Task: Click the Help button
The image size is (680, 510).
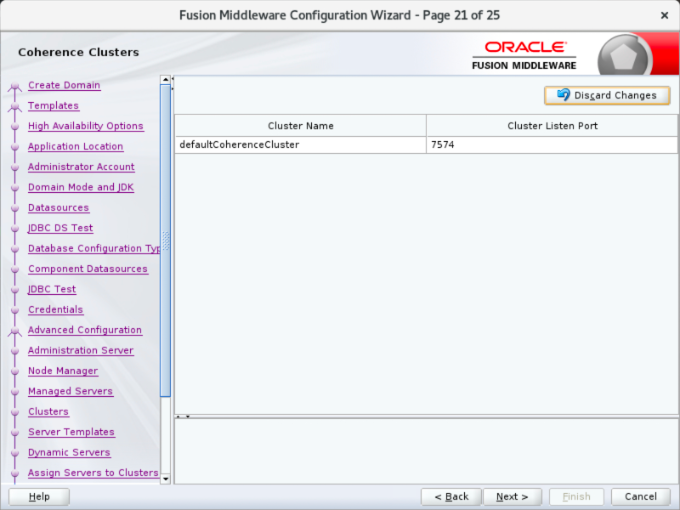Action: coord(39,497)
